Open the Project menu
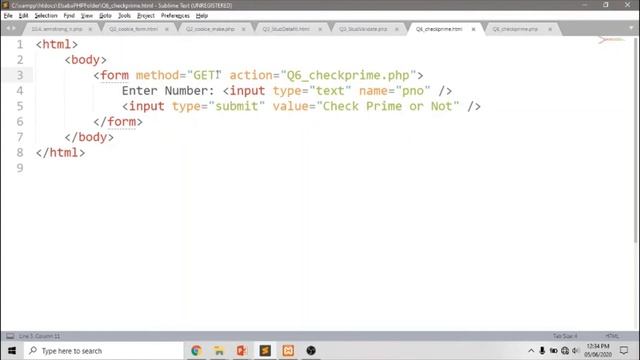 (x=146, y=16)
